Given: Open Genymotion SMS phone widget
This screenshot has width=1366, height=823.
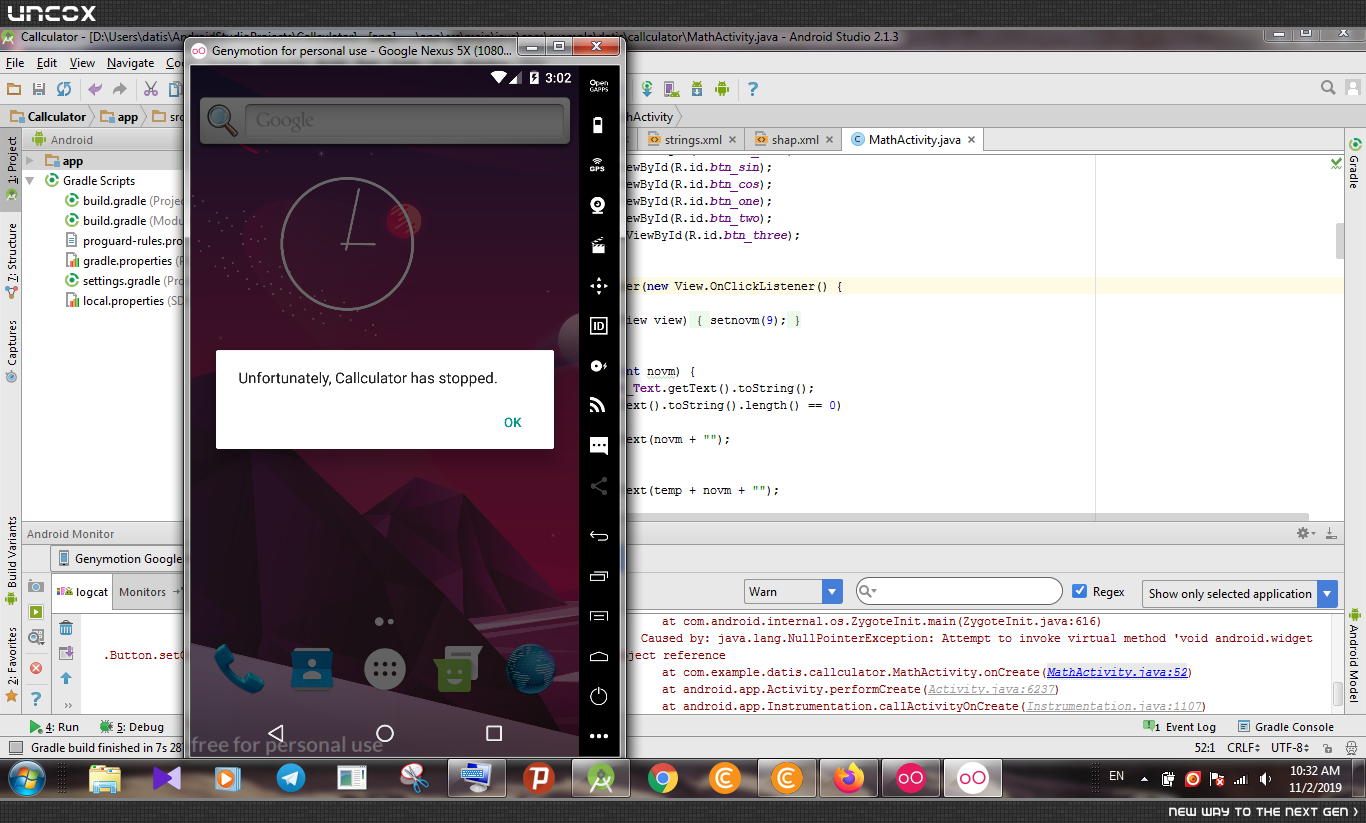Looking at the screenshot, I should pos(598,446).
